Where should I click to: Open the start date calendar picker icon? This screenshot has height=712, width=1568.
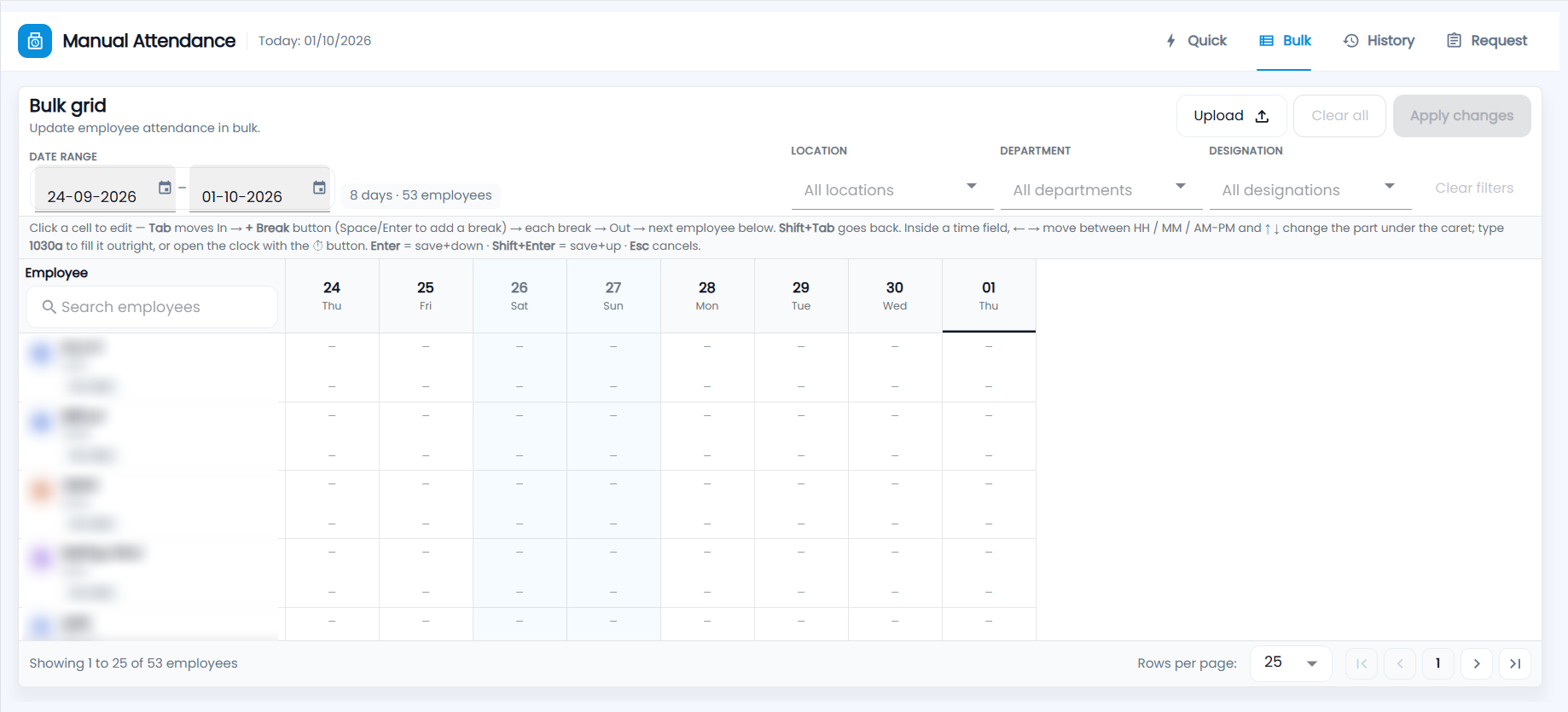165,188
